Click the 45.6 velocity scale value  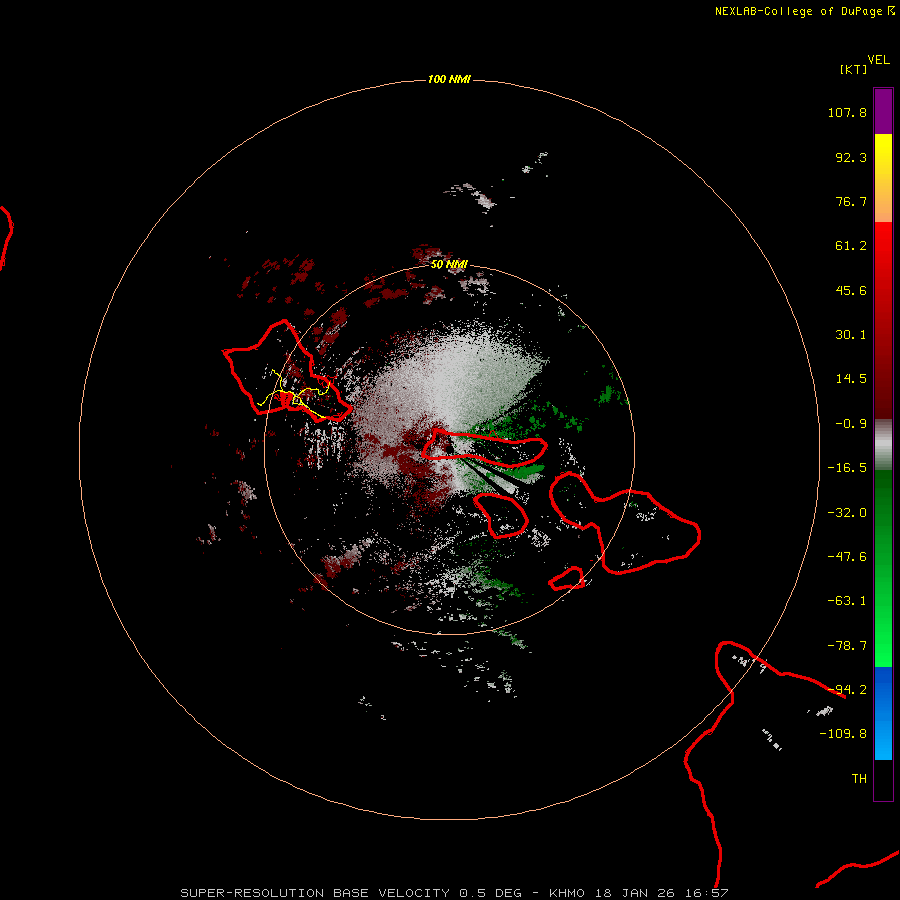[x=851, y=290]
